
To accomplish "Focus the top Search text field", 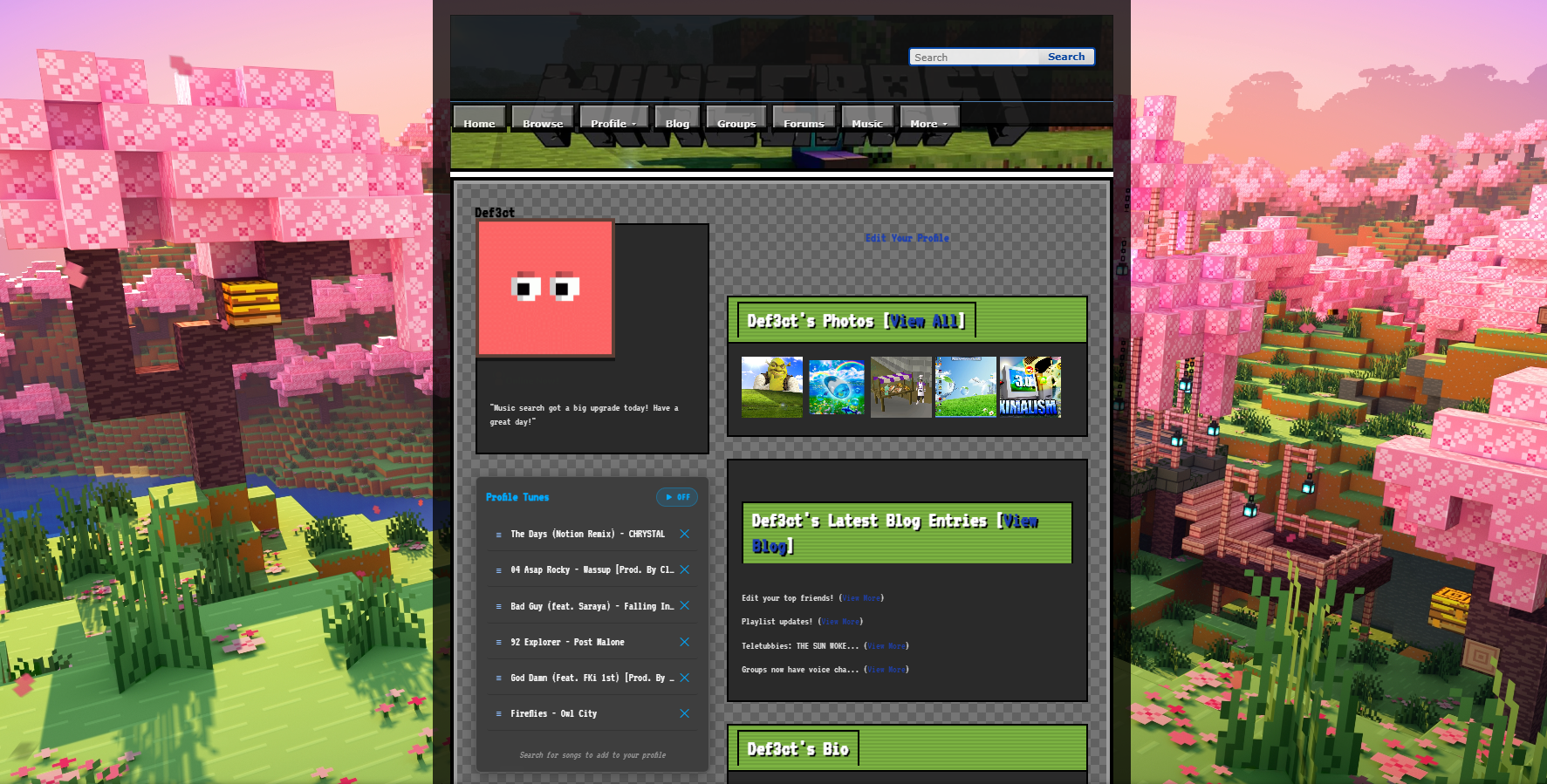I will [x=975, y=57].
